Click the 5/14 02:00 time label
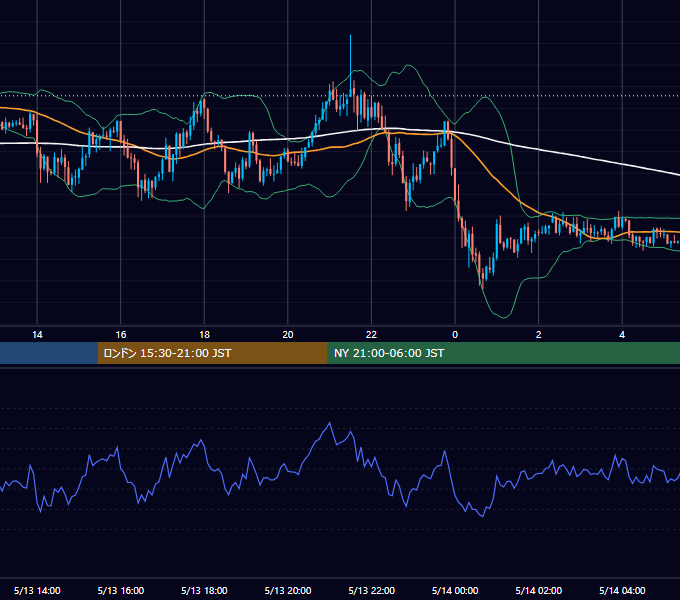 pos(539,590)
